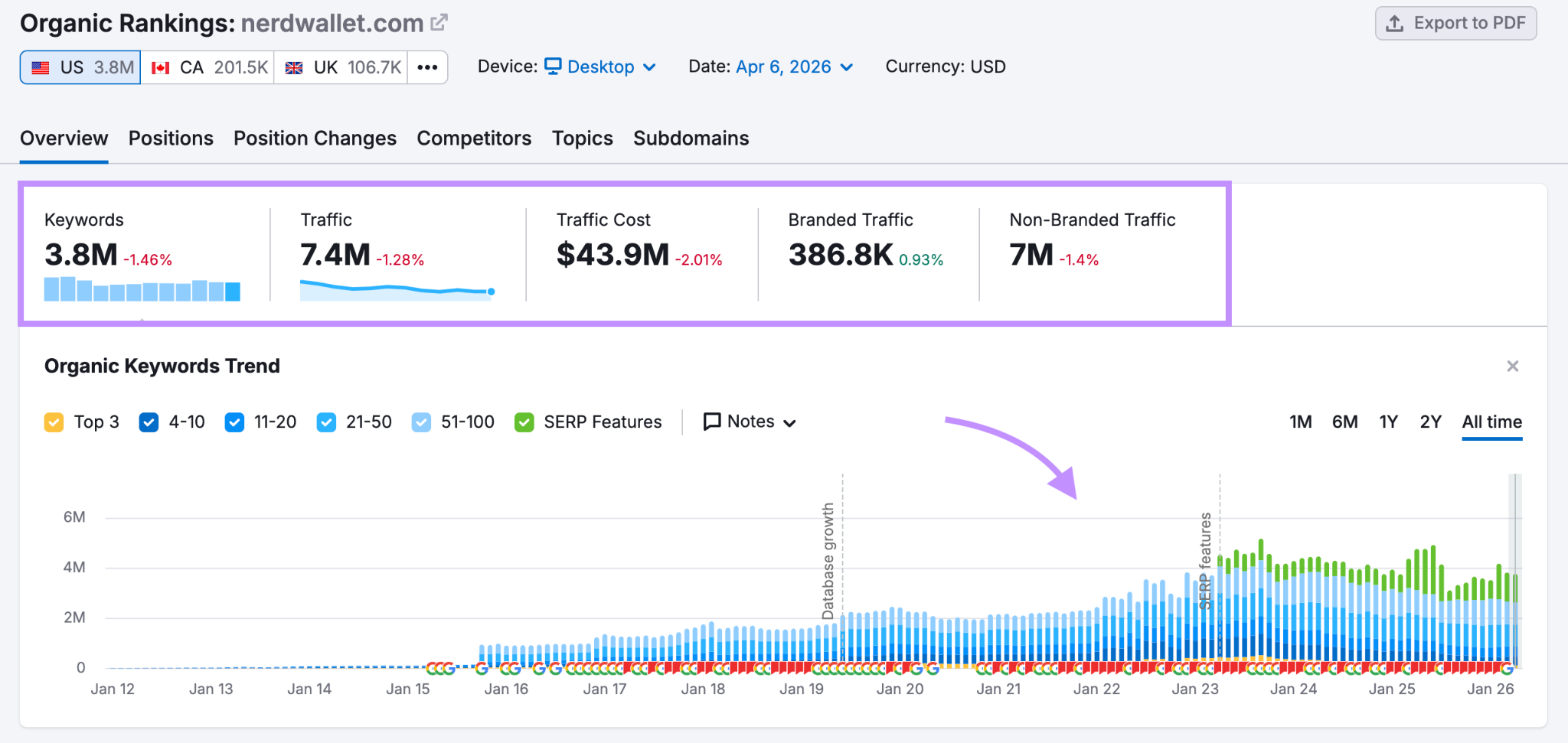Switch to the CA Canada database
Image resolution: width=1568 pixels, height=743 pixels.
pos(207,67)
